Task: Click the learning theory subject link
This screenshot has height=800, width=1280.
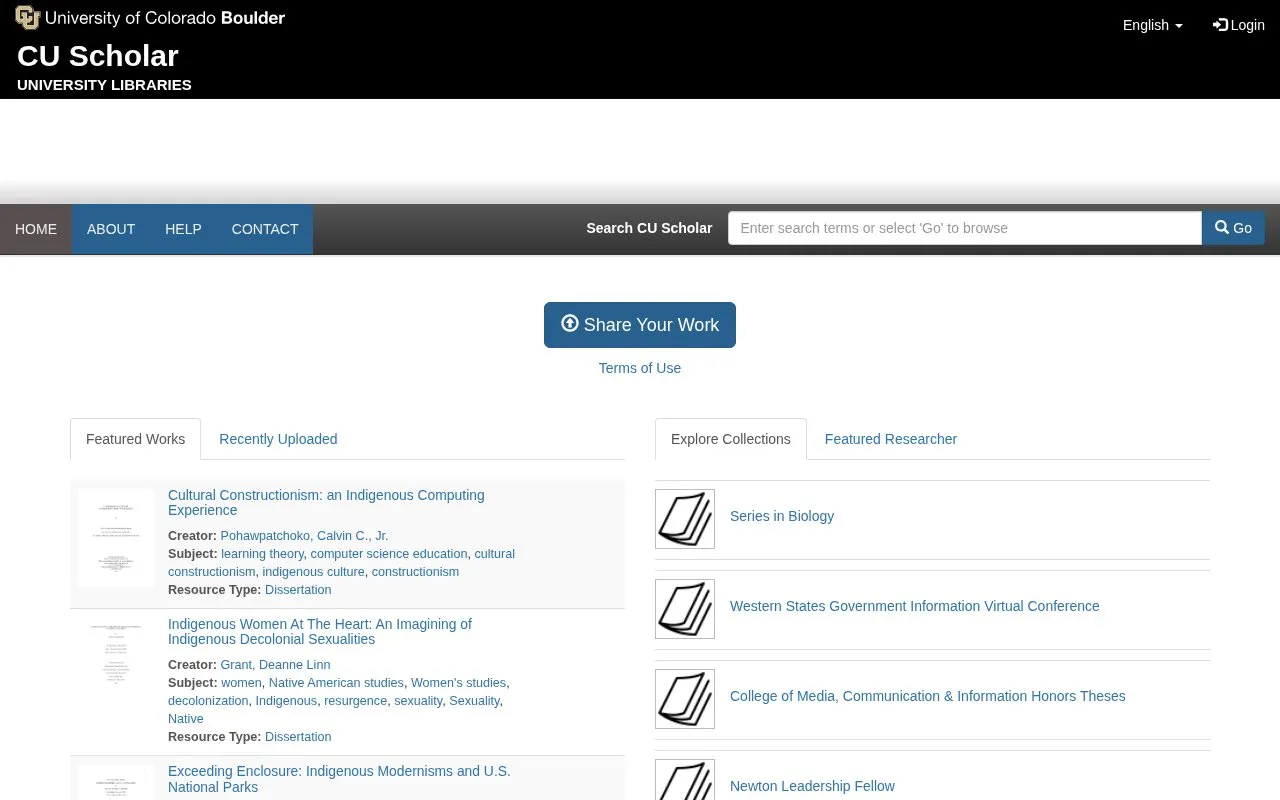Action: [x=262, y=554]
